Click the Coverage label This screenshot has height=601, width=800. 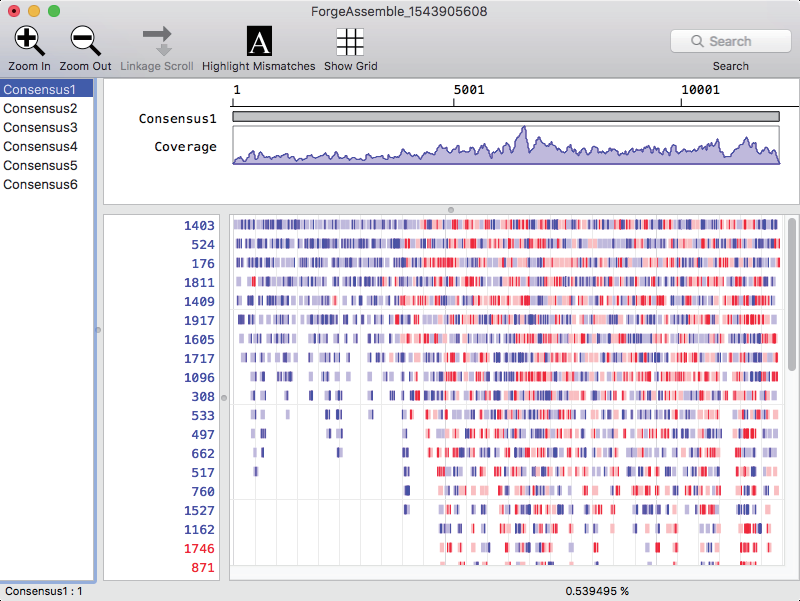pyautogui.click(x=185, y=147)
